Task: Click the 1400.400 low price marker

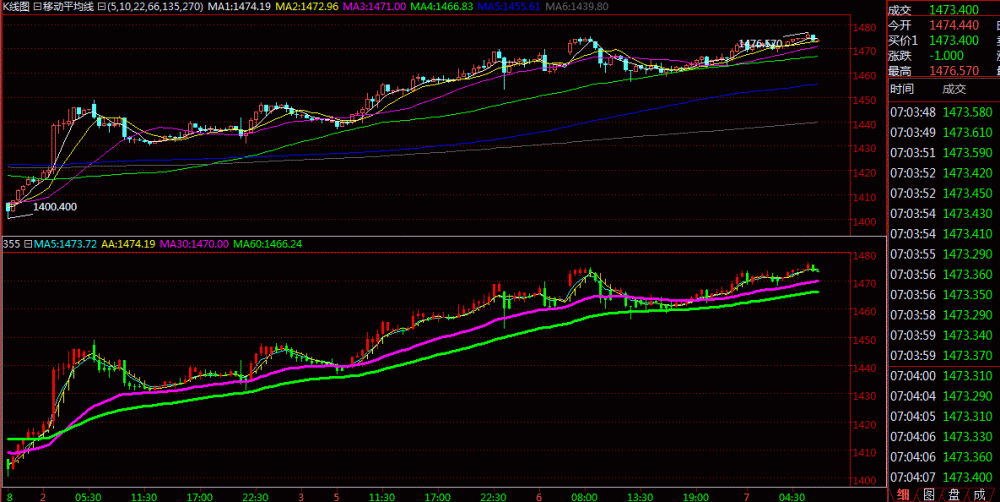Action: [x=55, y=207]
